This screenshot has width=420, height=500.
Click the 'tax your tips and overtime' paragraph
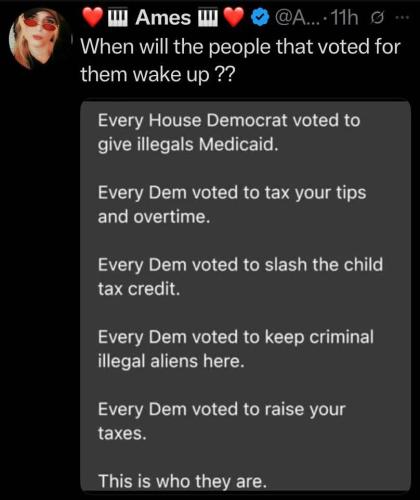(232, 205)
